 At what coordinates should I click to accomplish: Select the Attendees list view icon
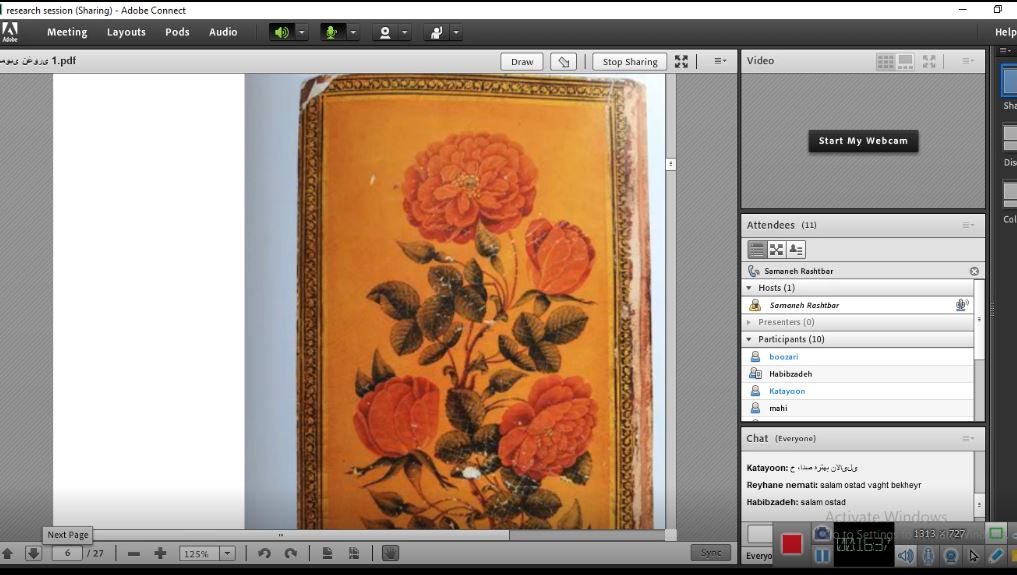pyautogui.click(x=756, y=250)
